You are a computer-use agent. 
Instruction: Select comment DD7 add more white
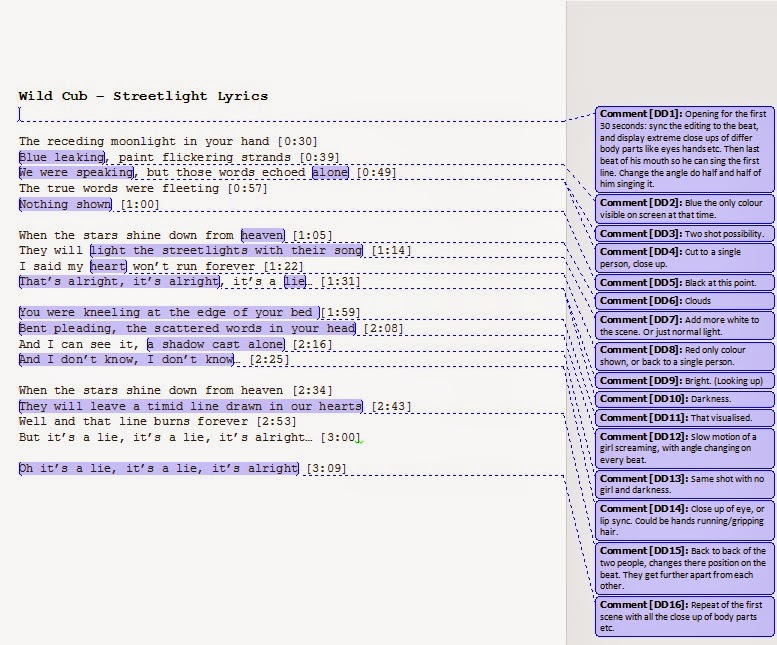point(684,325)
